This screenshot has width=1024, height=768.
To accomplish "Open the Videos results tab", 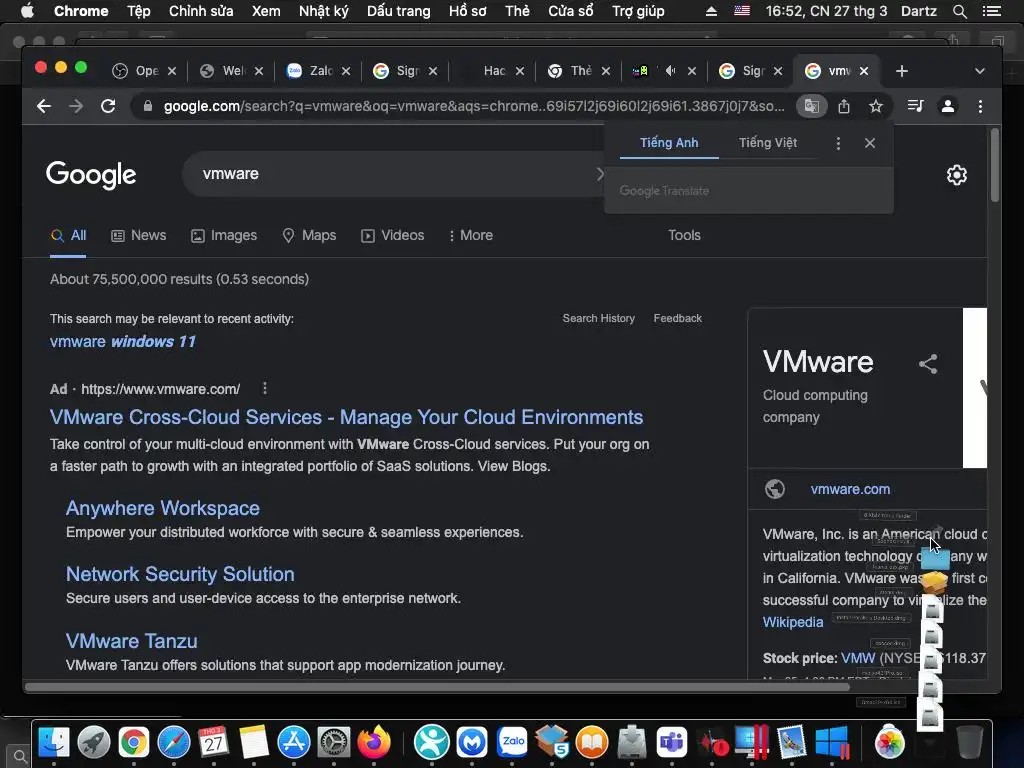I will [392, 235].
